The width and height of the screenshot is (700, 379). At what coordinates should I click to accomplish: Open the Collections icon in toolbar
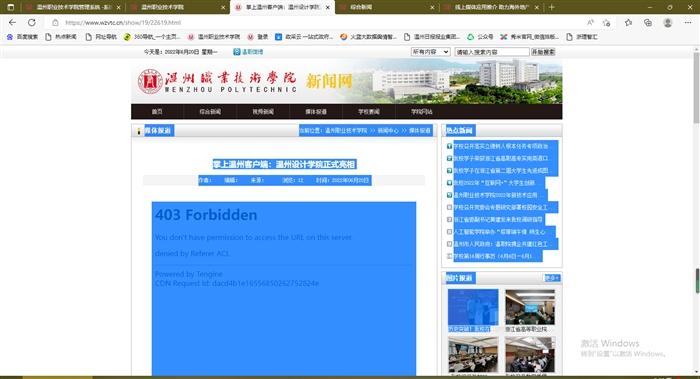coord(648,22)
